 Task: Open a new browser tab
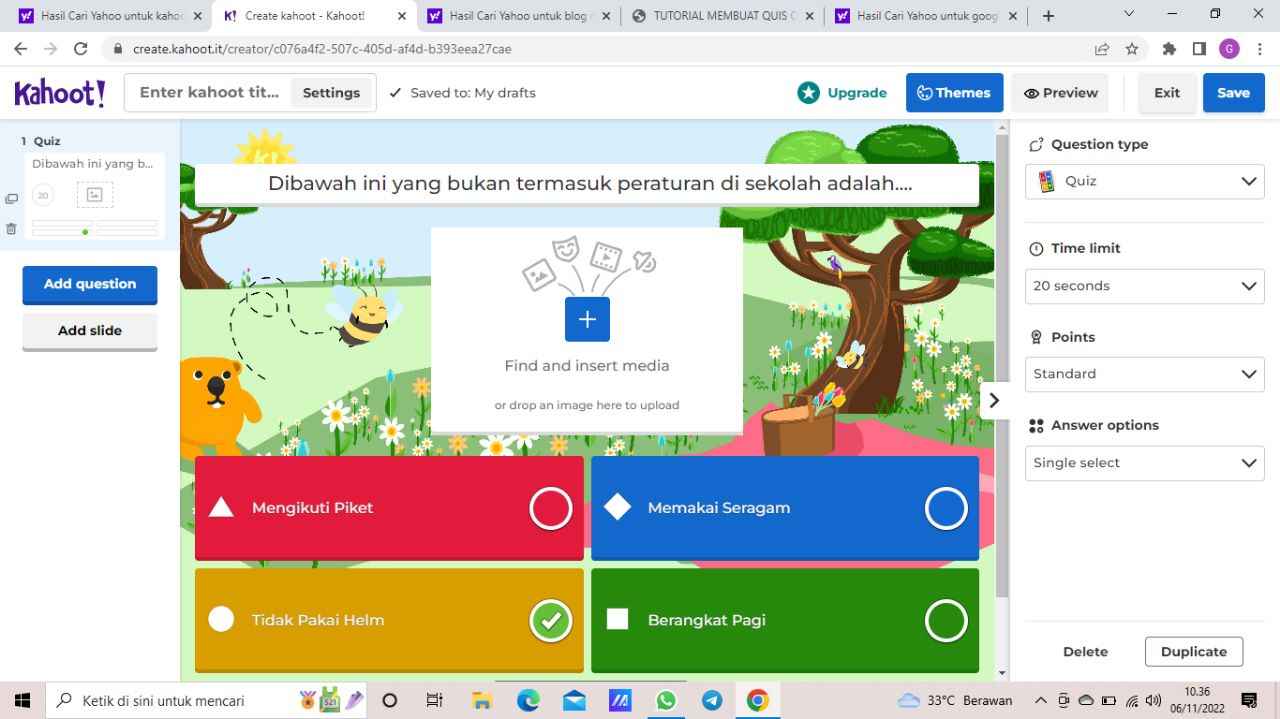click(1048, 16)
